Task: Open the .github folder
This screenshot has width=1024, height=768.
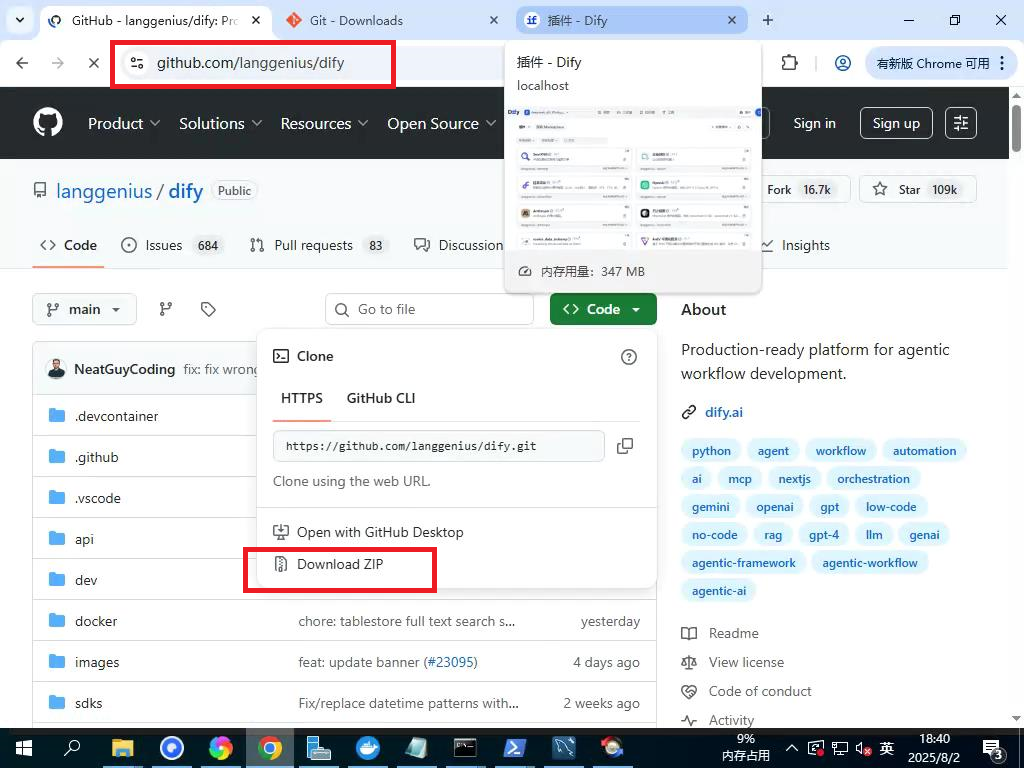Action: (x=97, y=457)
